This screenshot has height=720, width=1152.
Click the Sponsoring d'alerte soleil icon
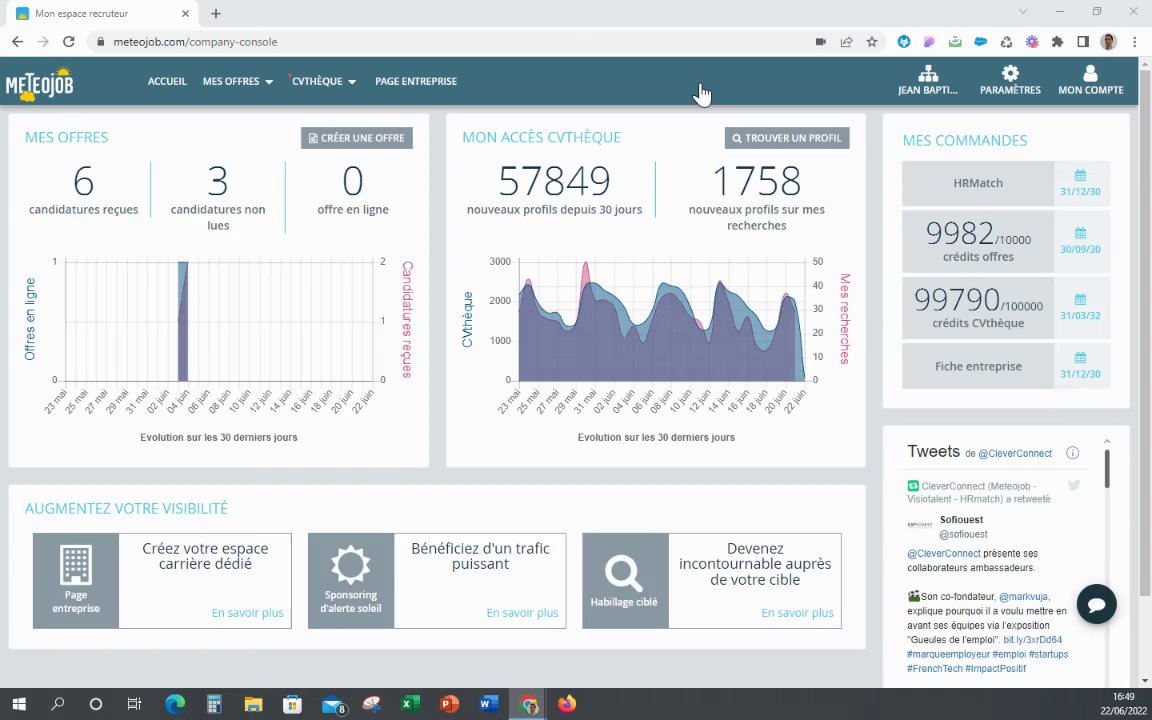pyautogui.click(x=350, y=565)
